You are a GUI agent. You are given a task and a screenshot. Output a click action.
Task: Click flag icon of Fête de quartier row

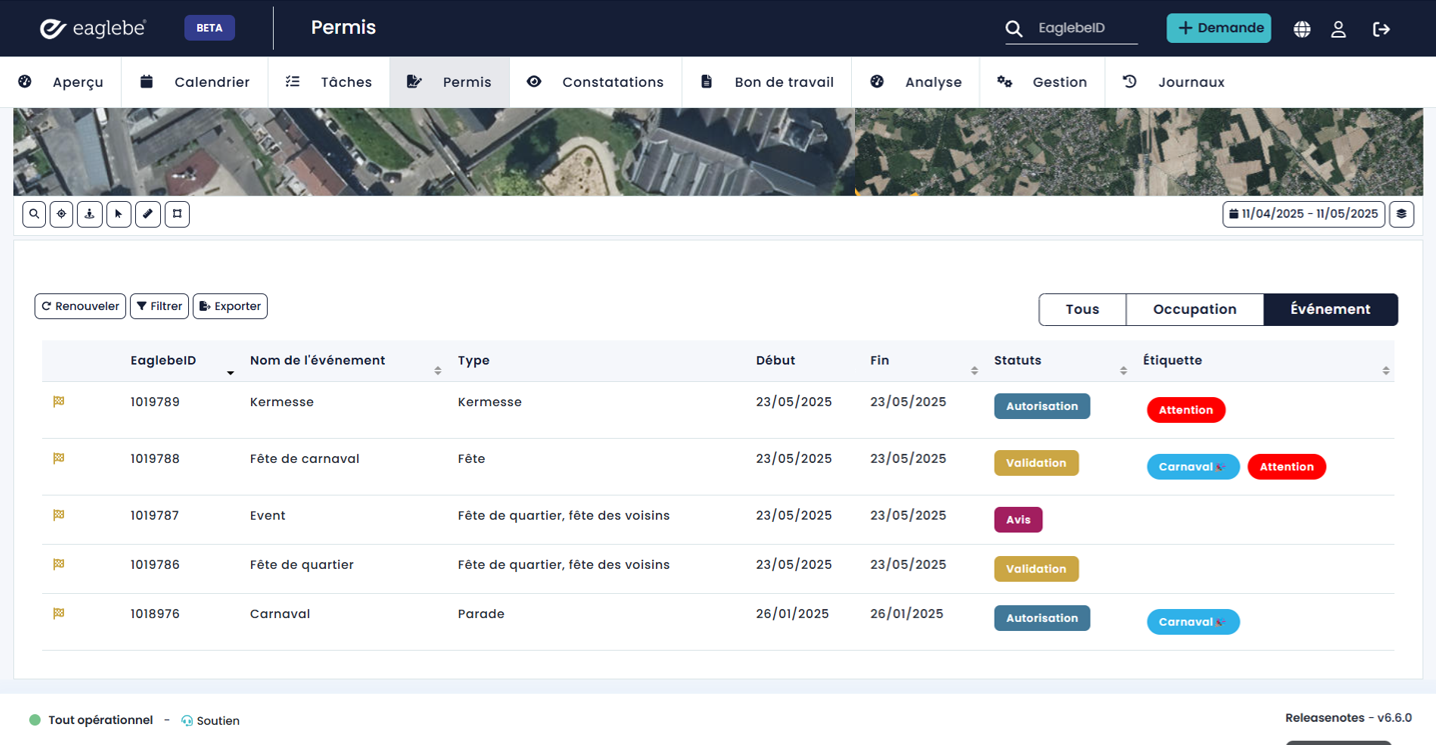coord(59,565)
